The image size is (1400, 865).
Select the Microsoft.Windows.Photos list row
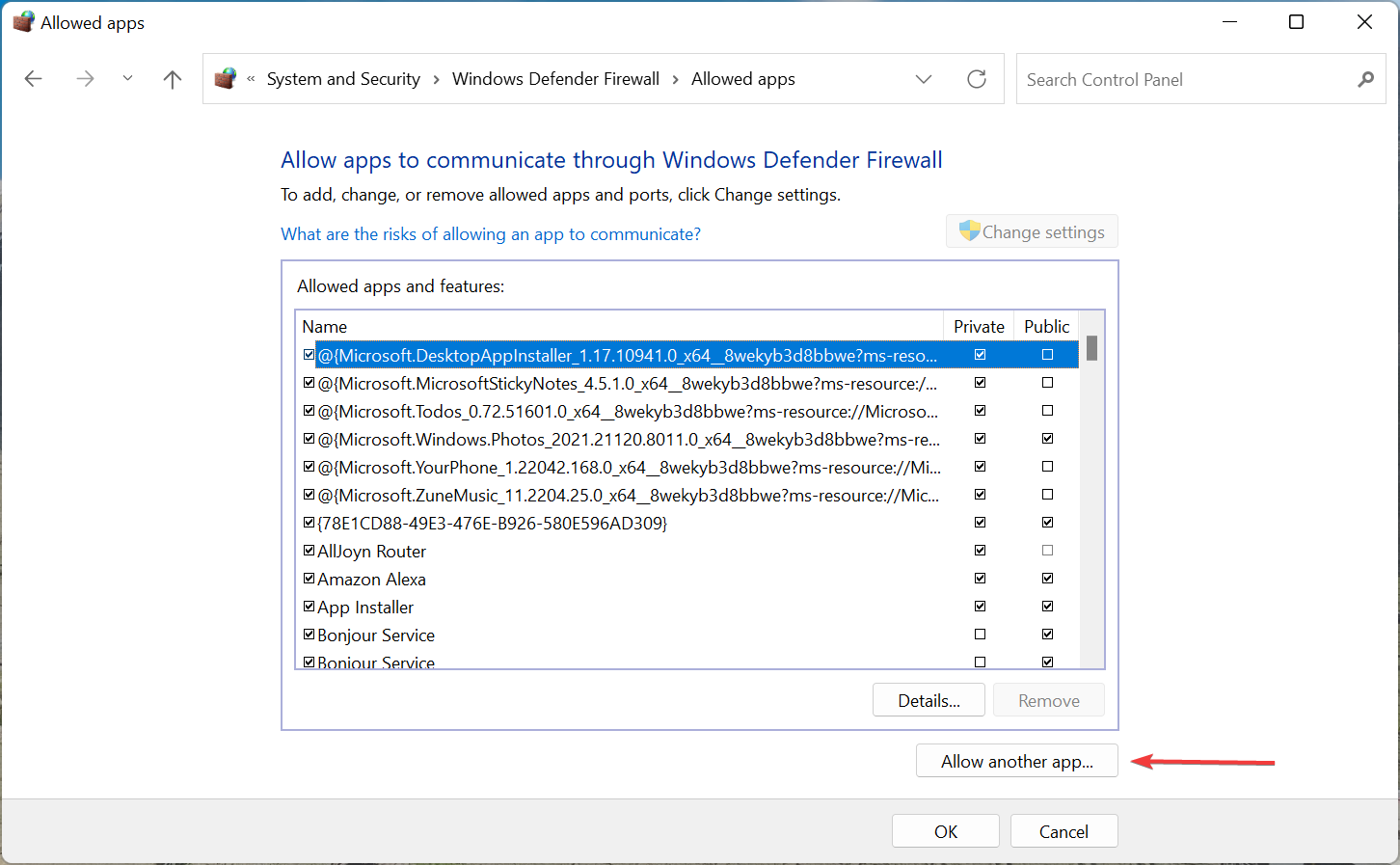tap(687, 439)
